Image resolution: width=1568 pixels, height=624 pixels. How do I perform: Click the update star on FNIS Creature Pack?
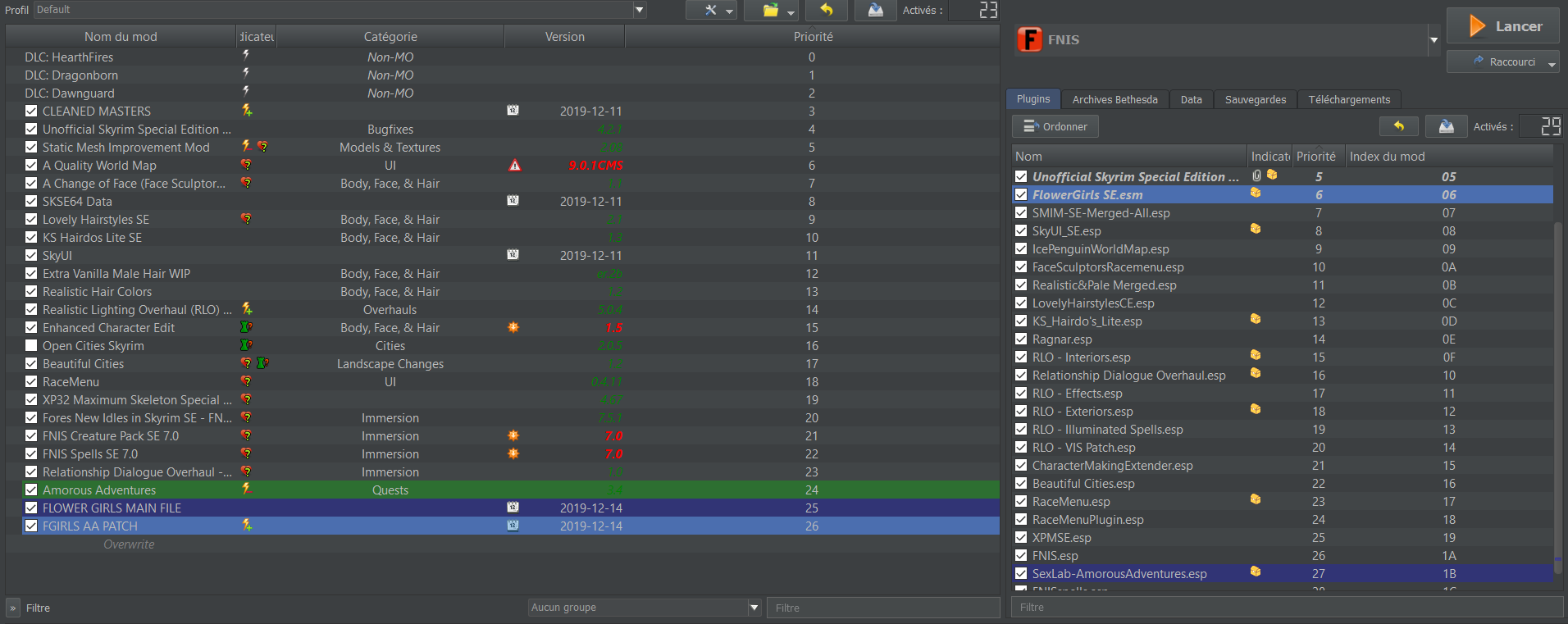click(x=513, y=435)
